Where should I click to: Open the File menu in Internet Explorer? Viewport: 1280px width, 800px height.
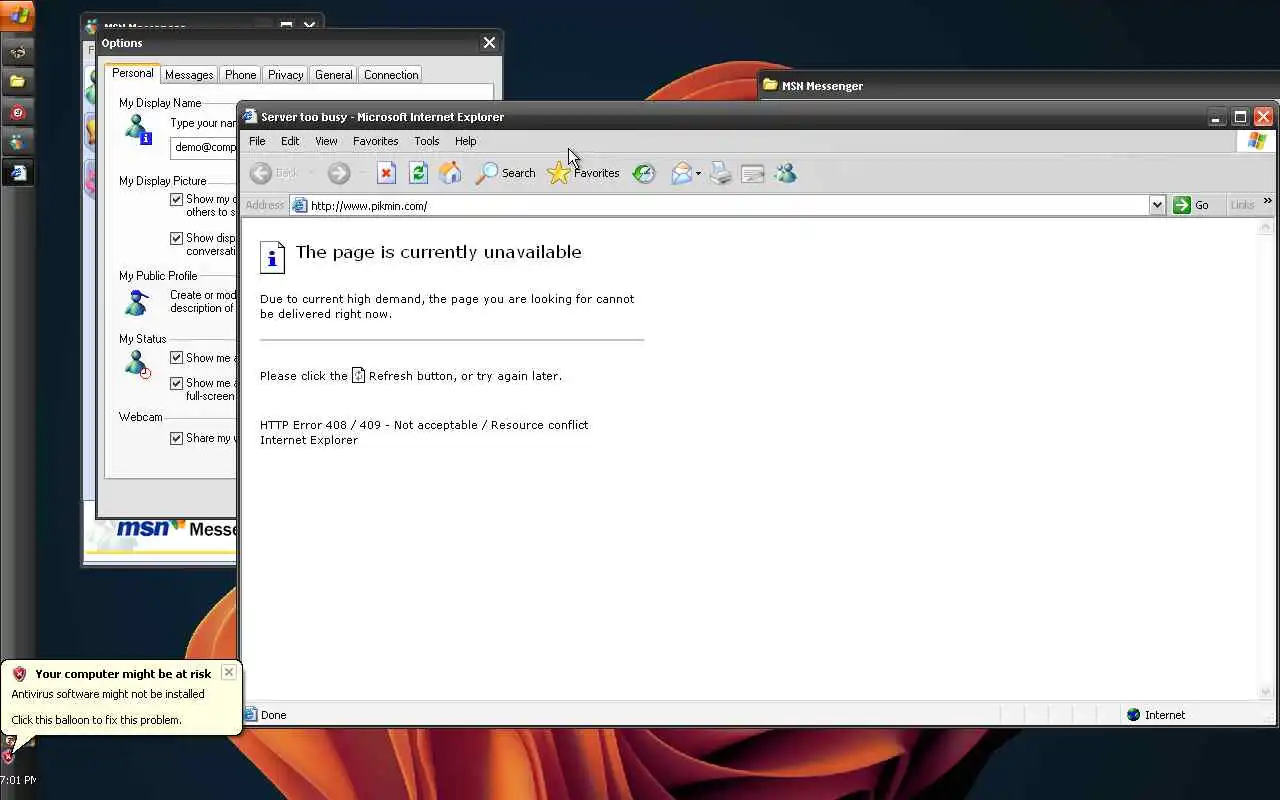tap(257, 141)
